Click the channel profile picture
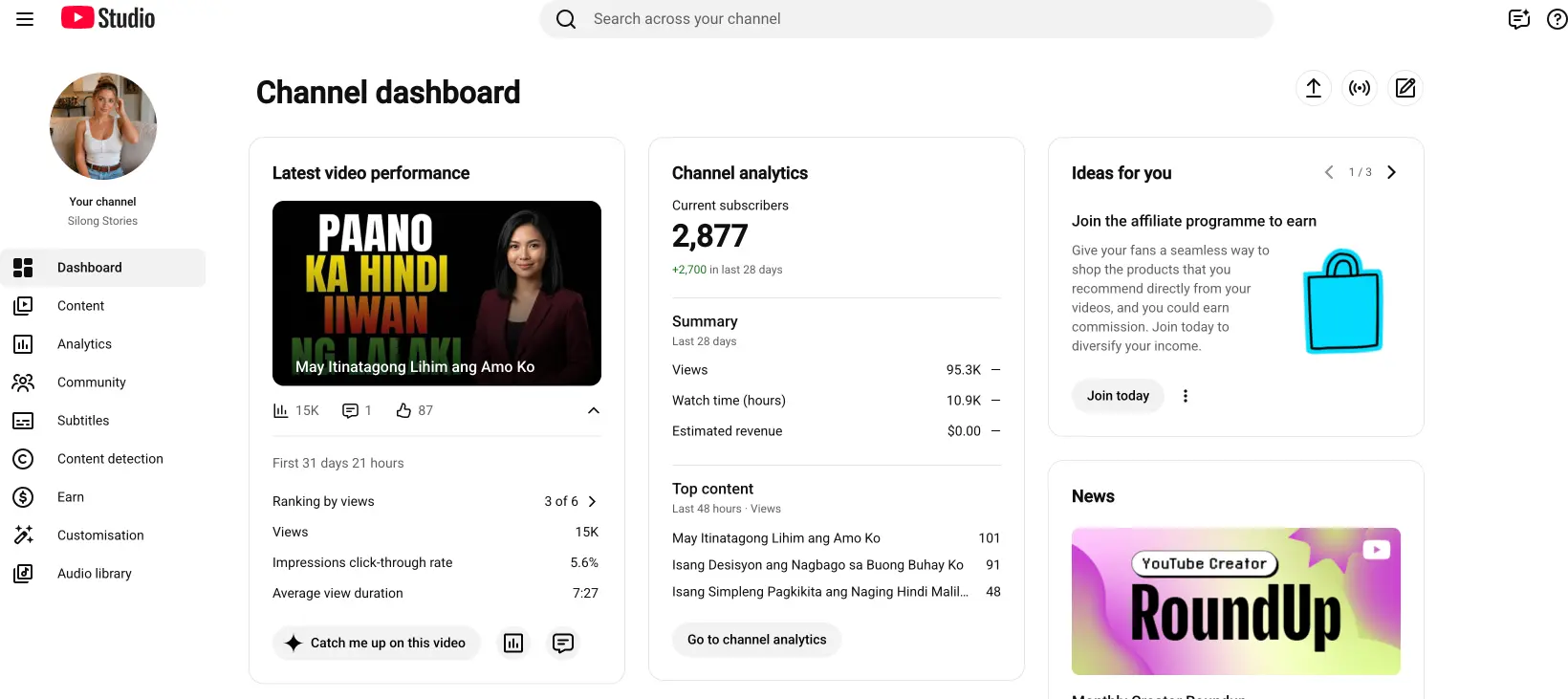The width and height of the screenshot is (1568, 699). tap(103, 126)
